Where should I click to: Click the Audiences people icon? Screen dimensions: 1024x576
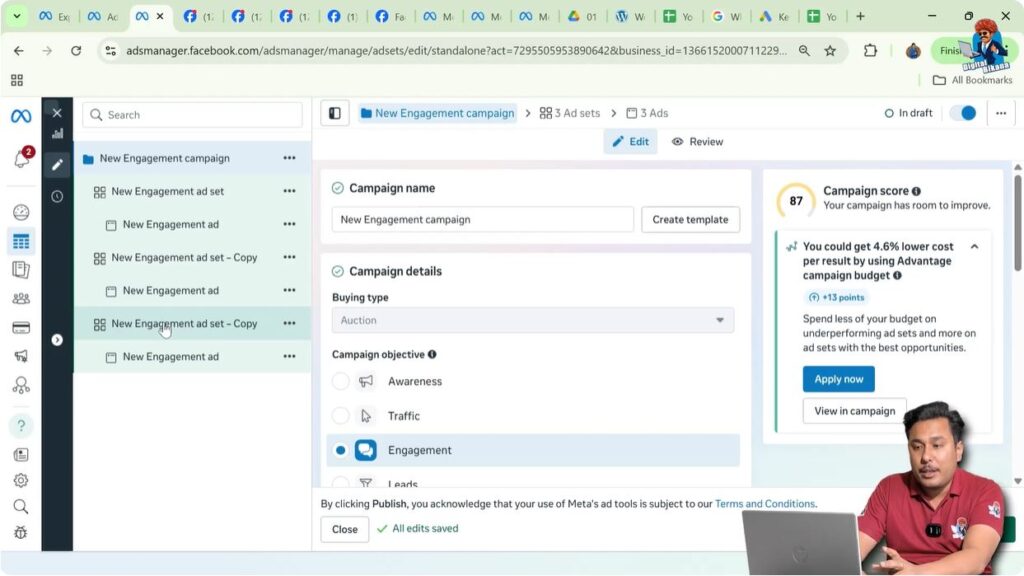pyautogui.click(x=21, y=298)
